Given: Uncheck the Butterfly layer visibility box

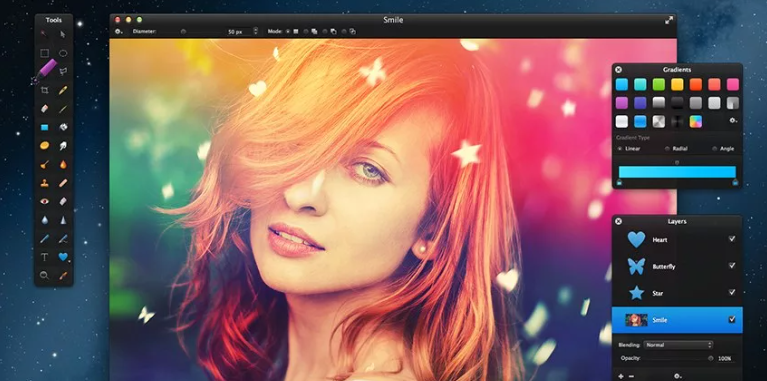Looking at the screenshot, I should tap(732, 265).
